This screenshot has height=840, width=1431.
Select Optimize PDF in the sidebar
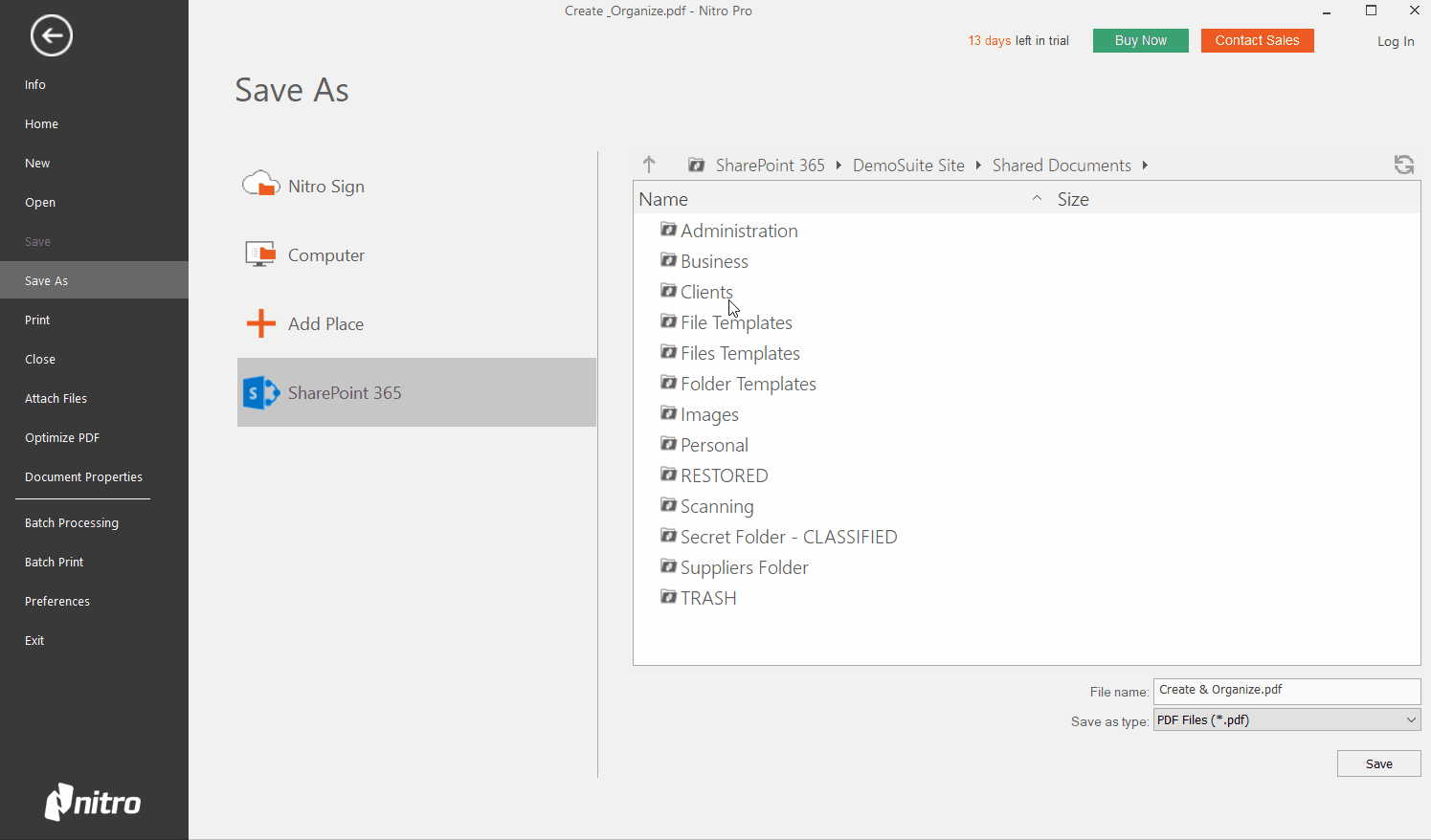point(62,437)
